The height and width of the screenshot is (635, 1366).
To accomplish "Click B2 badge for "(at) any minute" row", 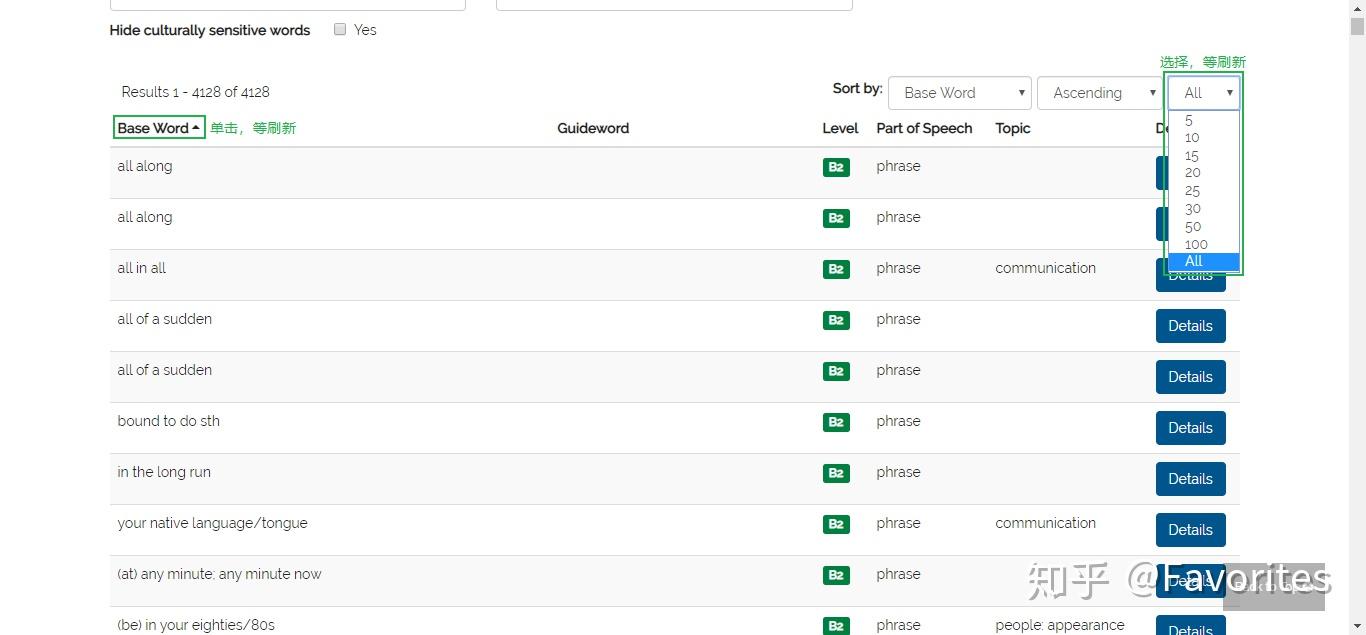I will click(x=836, y=575).
